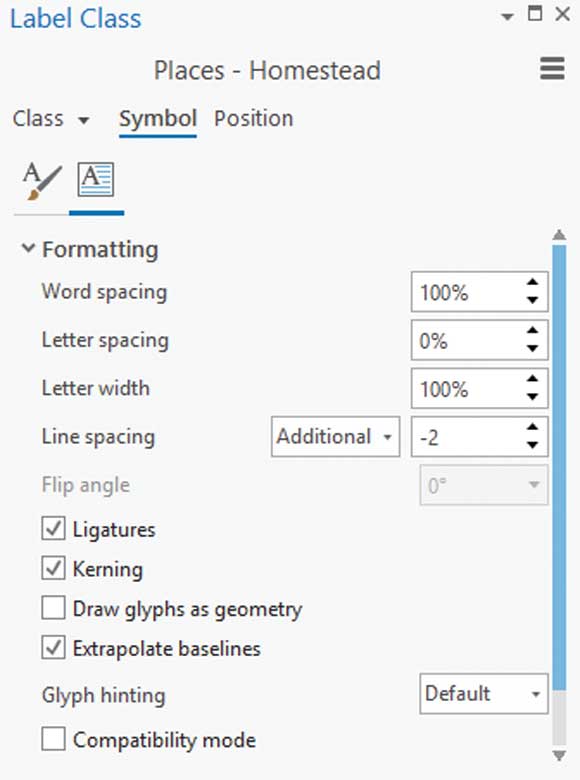Open the Line spacing Additional dropdown
This screenshot has height=780, width=580.
(x=335, y=437)
